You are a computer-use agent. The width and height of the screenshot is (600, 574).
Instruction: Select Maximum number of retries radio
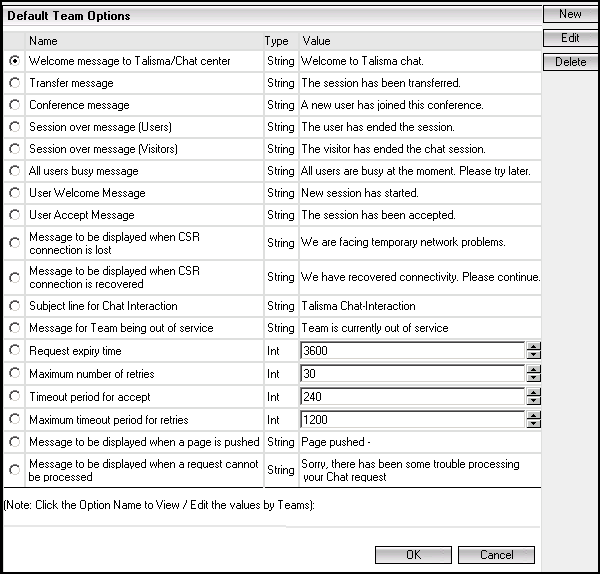click(x=15, y=373)
